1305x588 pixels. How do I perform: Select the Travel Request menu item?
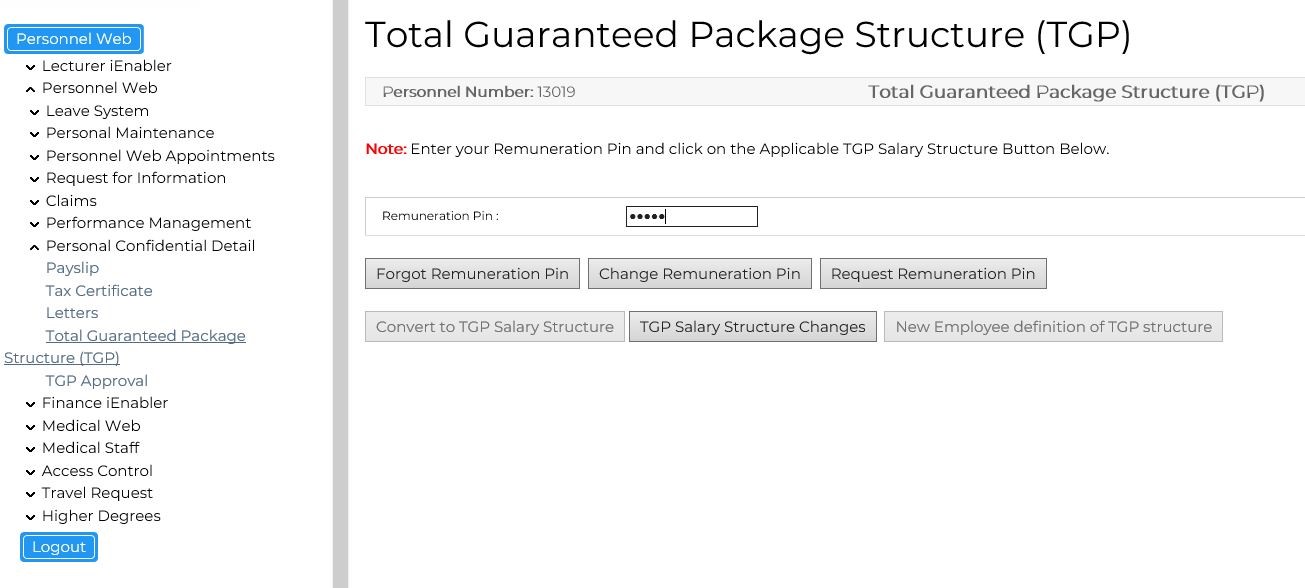pos(97,493)
